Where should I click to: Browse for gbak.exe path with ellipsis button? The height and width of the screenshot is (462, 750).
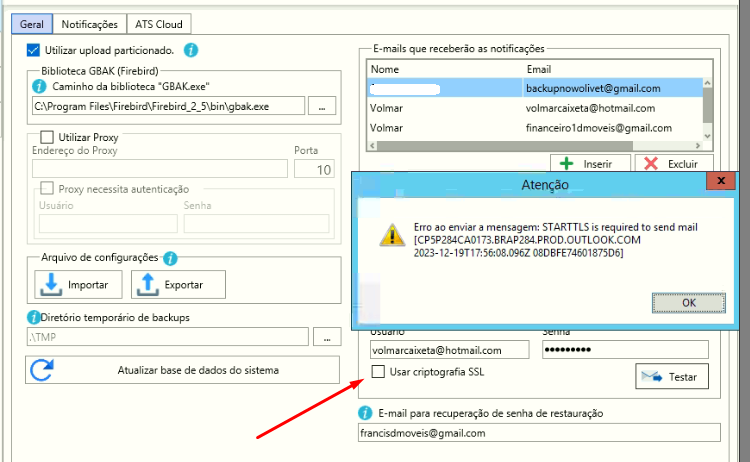322,106
